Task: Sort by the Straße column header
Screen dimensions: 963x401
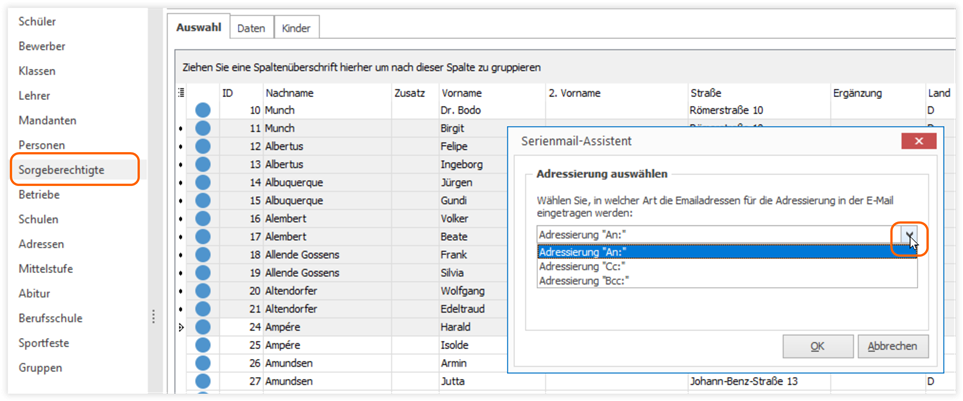Action: pos(759,93)
